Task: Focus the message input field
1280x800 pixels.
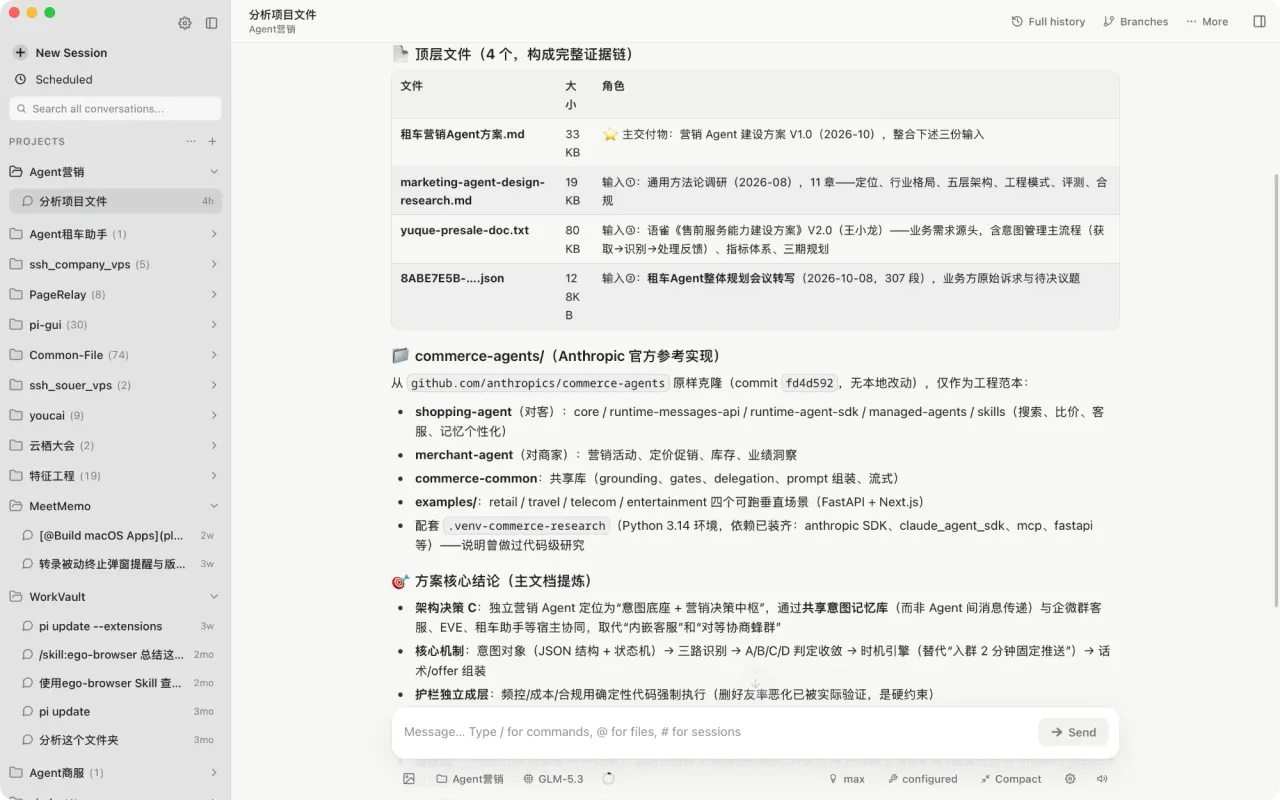Action: tap(715, 732)
